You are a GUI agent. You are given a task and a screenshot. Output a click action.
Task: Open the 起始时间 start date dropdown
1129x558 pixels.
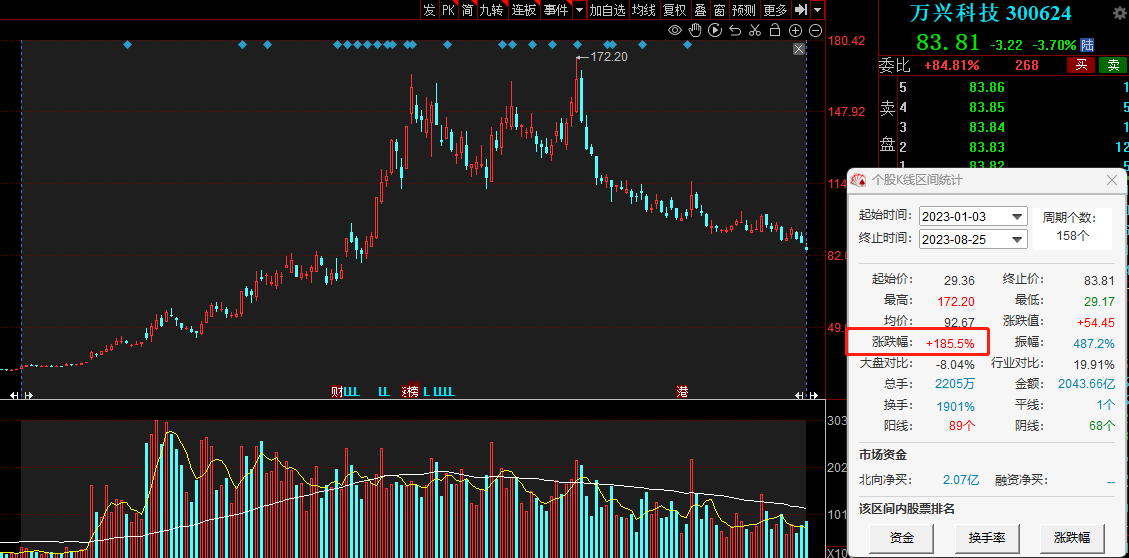pos(1017,217)
